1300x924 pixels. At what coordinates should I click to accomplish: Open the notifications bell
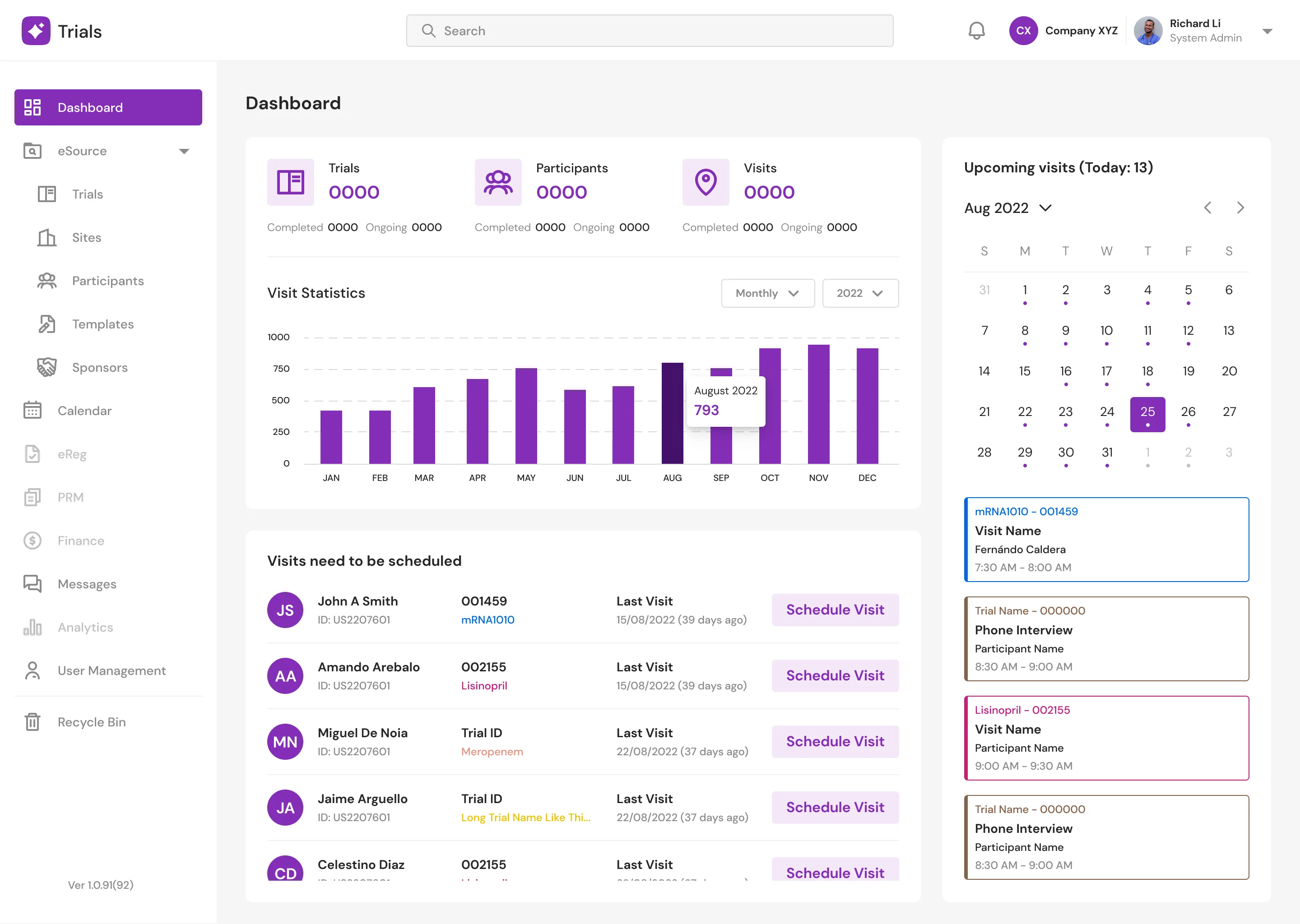tap(976, 31)
